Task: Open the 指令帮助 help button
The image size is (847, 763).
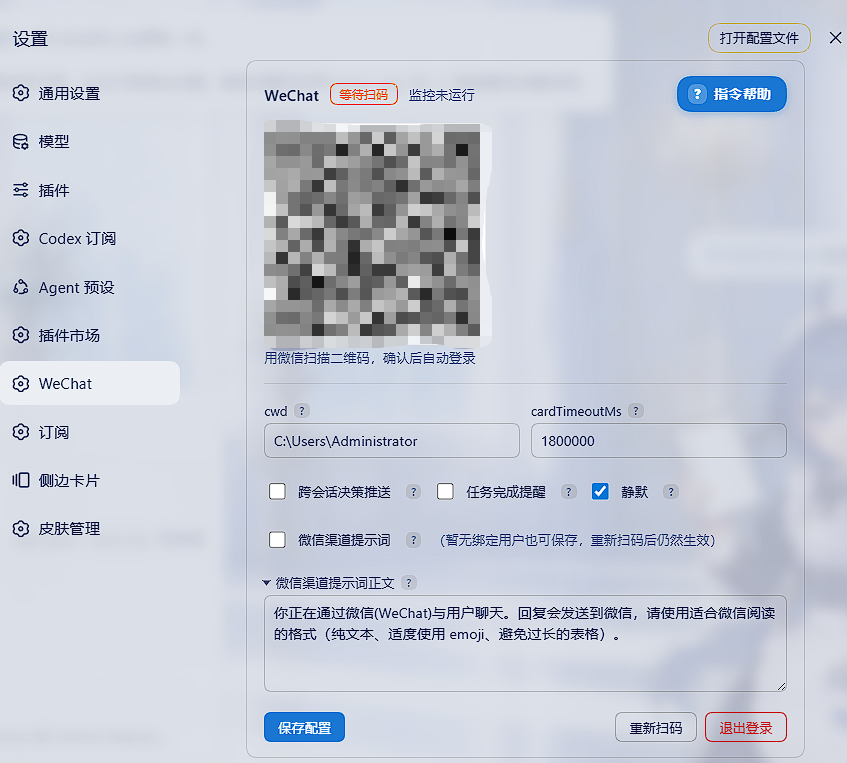Action: pyautogui.click(x=731, y=94)
